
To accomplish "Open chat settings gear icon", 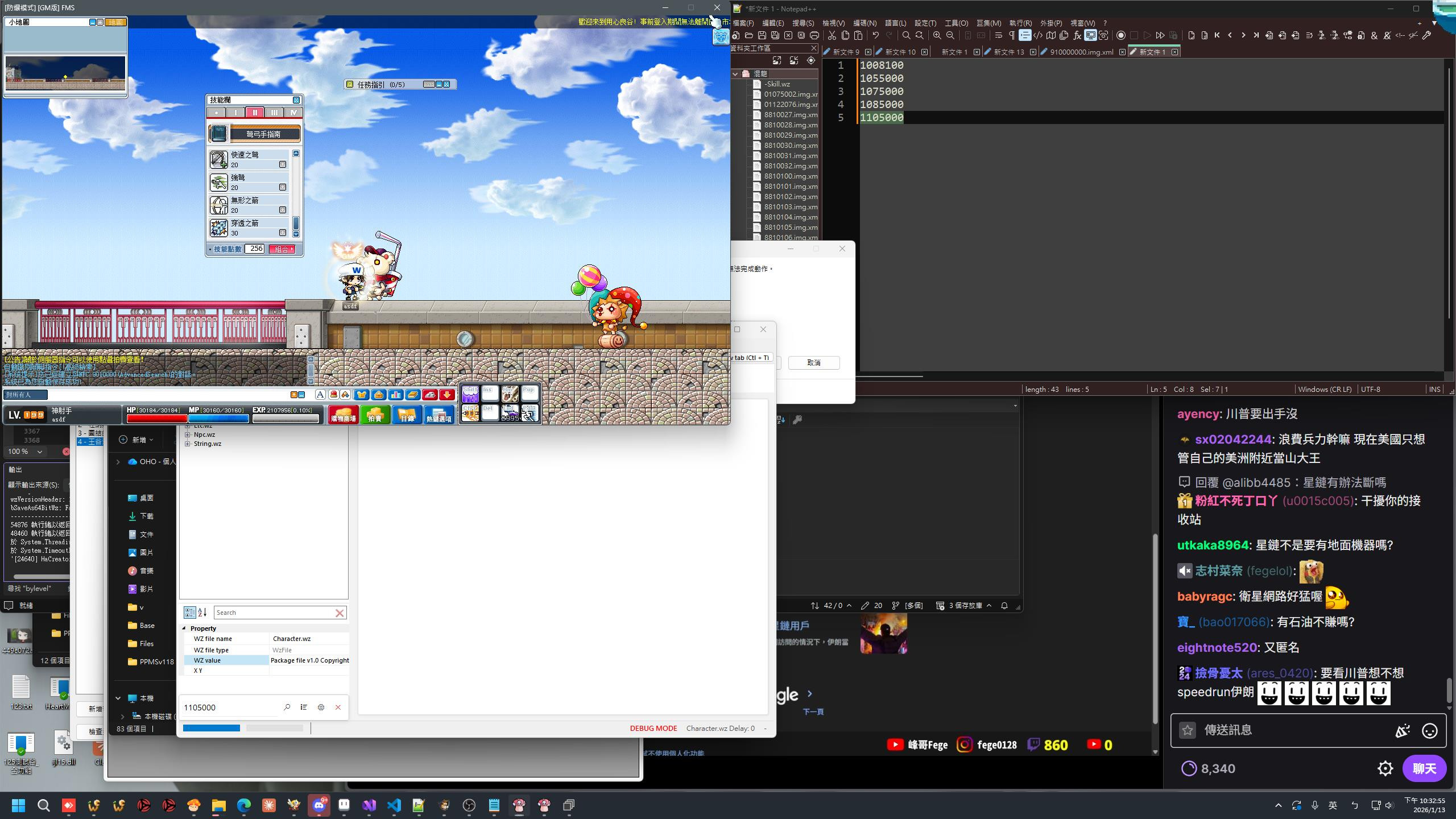I will (1385, 769).
